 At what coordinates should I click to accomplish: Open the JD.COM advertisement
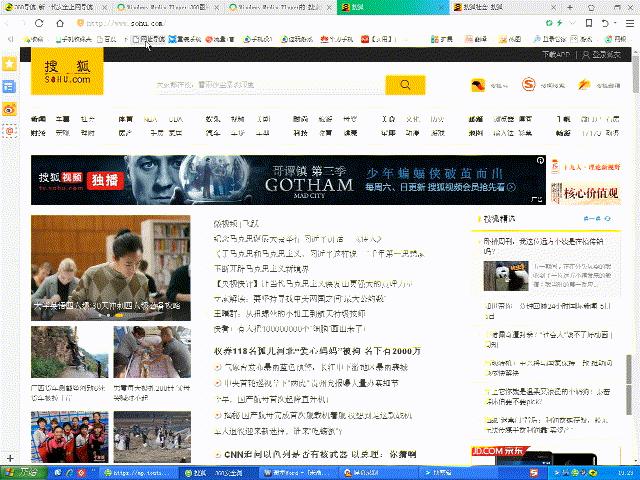point(546,455)
